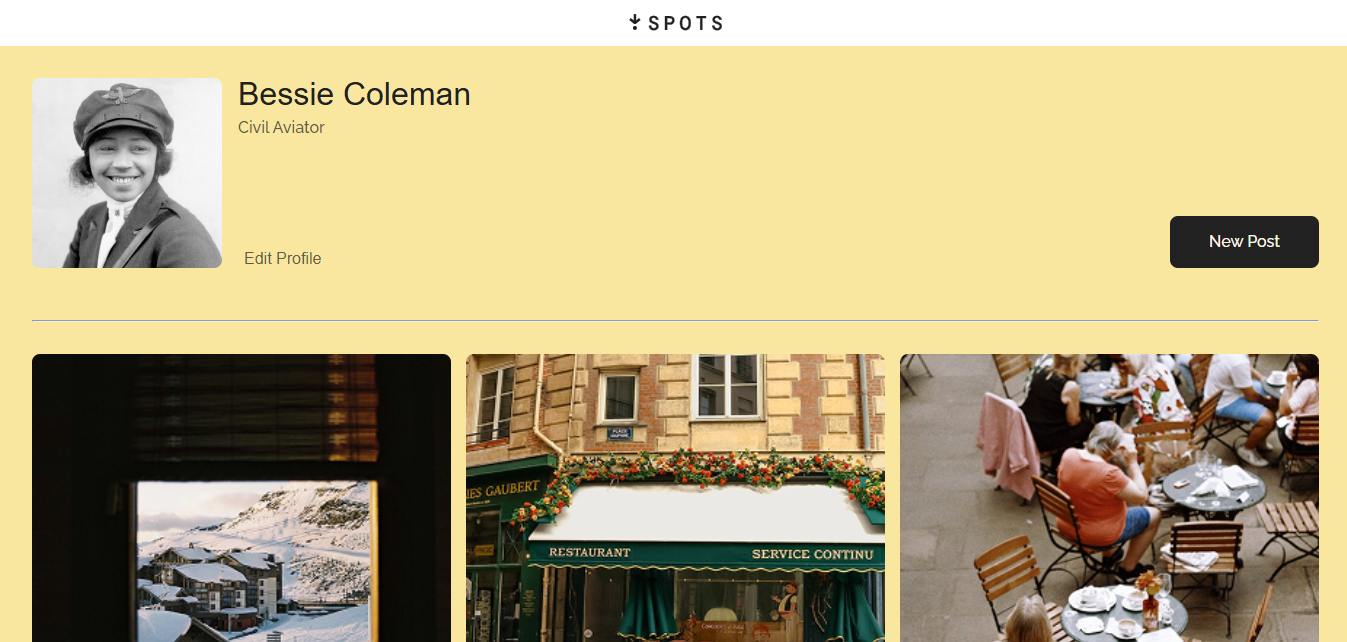
Task: Open Bessie Coleman's profile avatar photo
Action: (127, 173)
